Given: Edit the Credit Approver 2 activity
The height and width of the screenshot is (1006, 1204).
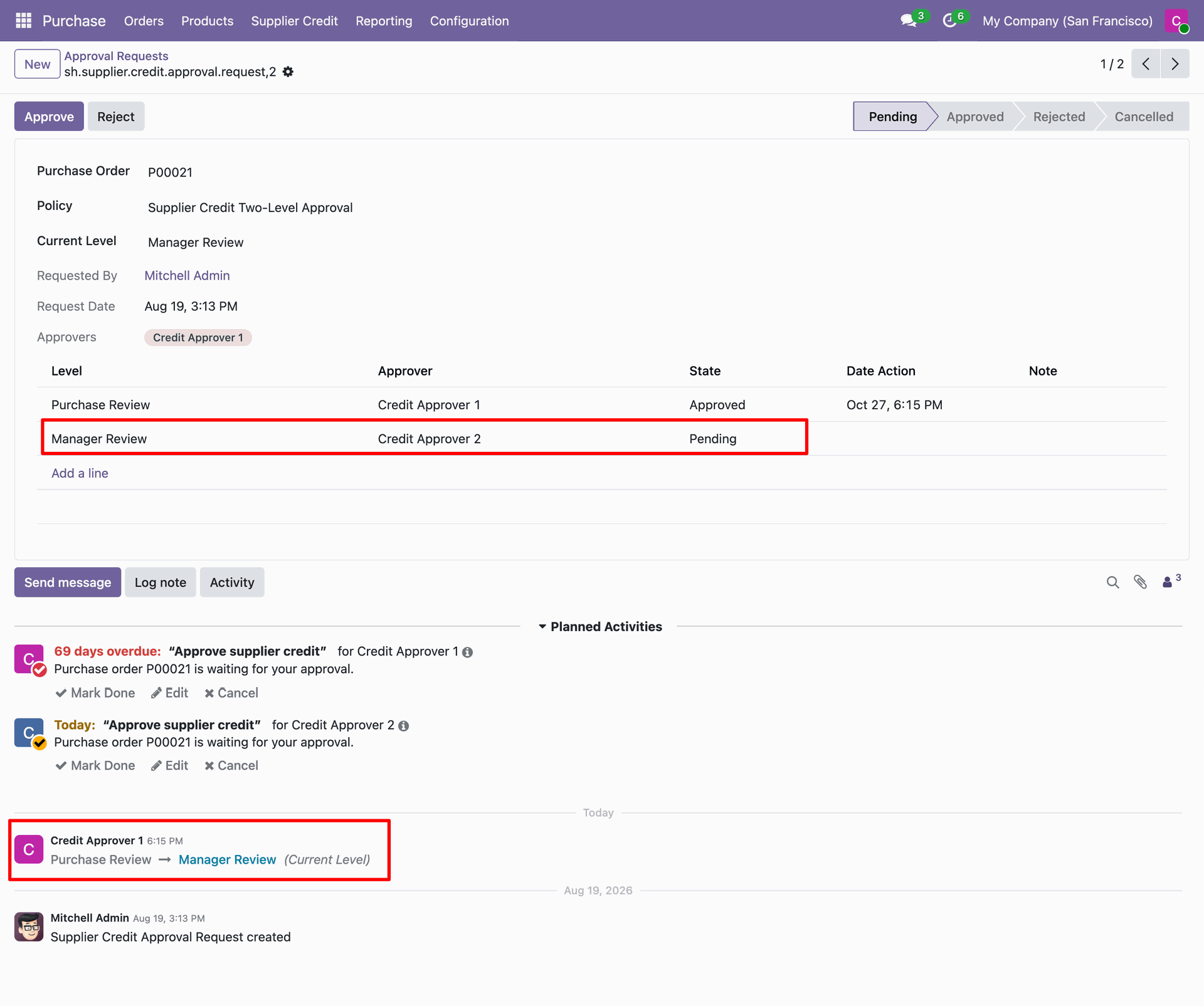Looking at the screenshot, I should pos(169,766).
